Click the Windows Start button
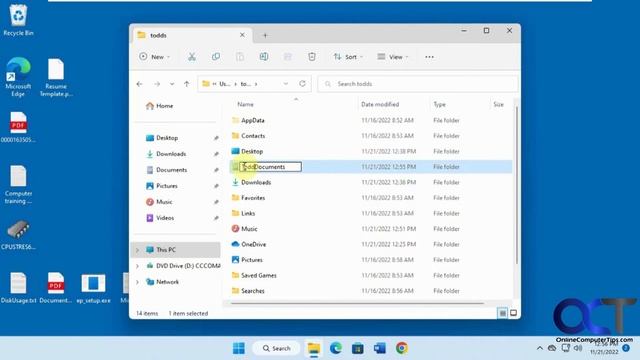The image size is (640, 360). pos(239,348)
